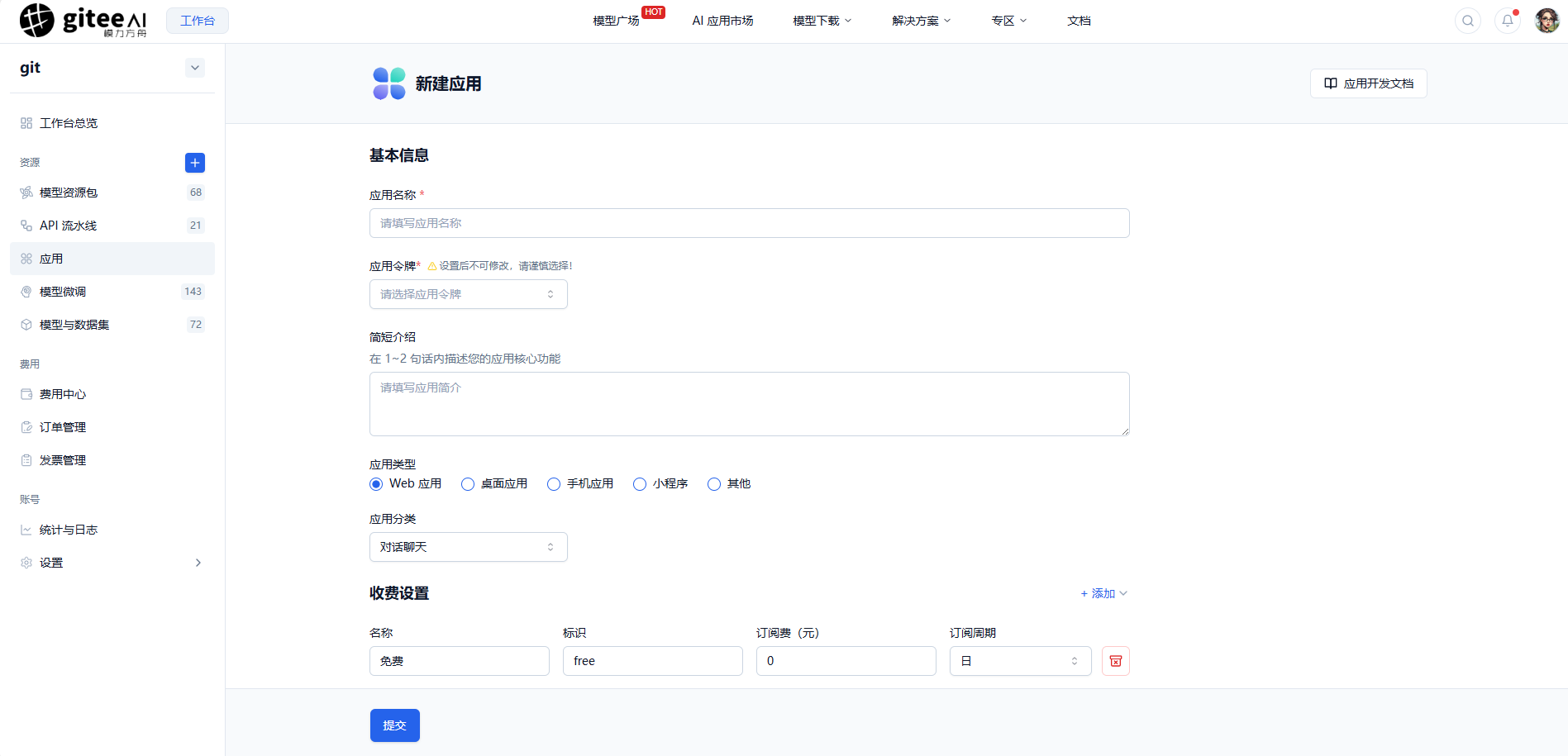
Task: Click the 68 count badge
Action: click(196, 193)
